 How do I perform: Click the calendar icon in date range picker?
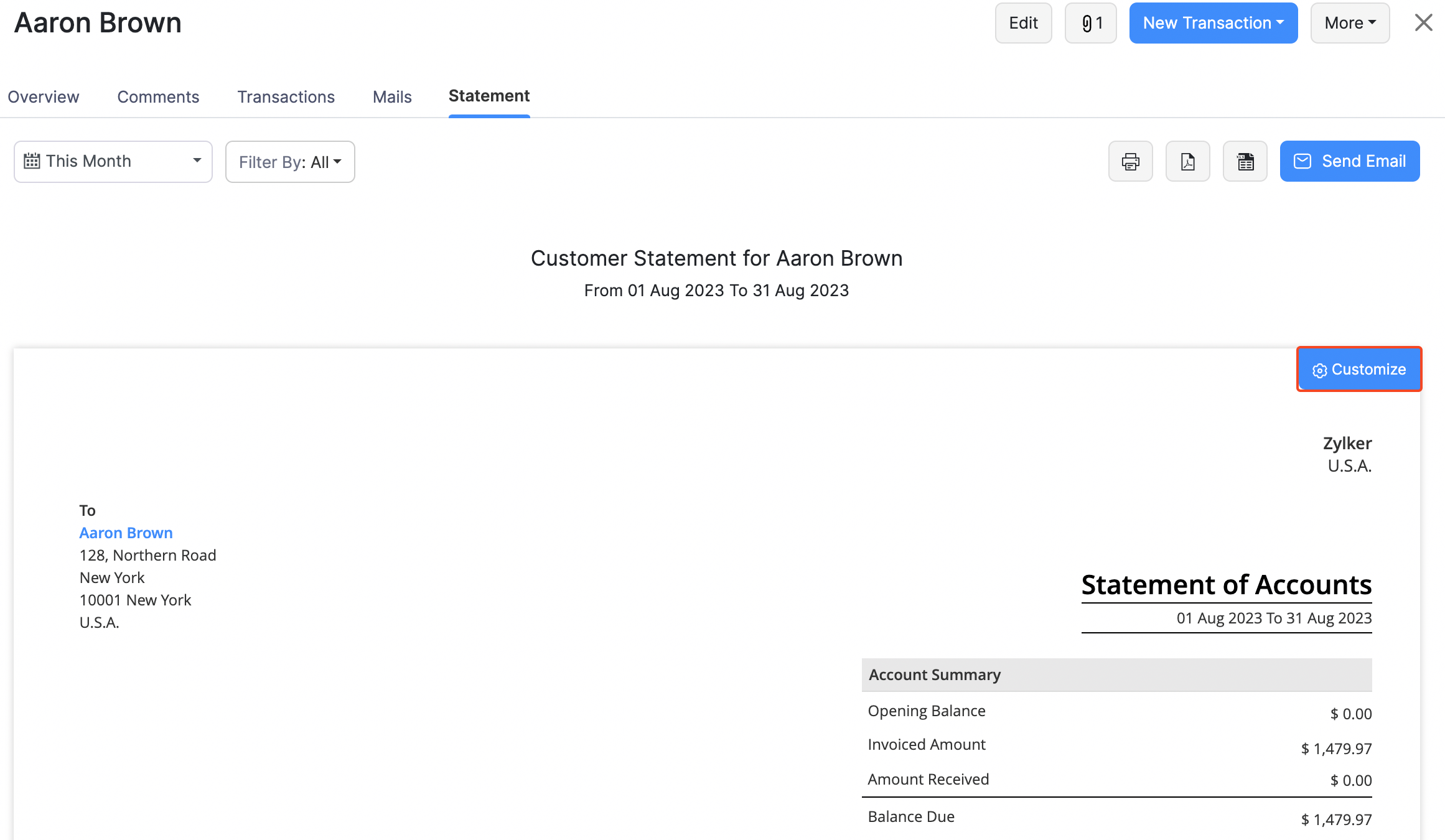pyautogui.click(x=32, y=161)
